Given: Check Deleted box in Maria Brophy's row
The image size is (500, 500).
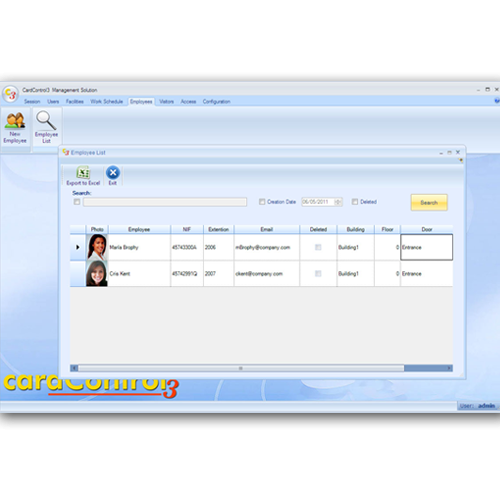Looking at the screenshot, I should click(x=318, y=247).
